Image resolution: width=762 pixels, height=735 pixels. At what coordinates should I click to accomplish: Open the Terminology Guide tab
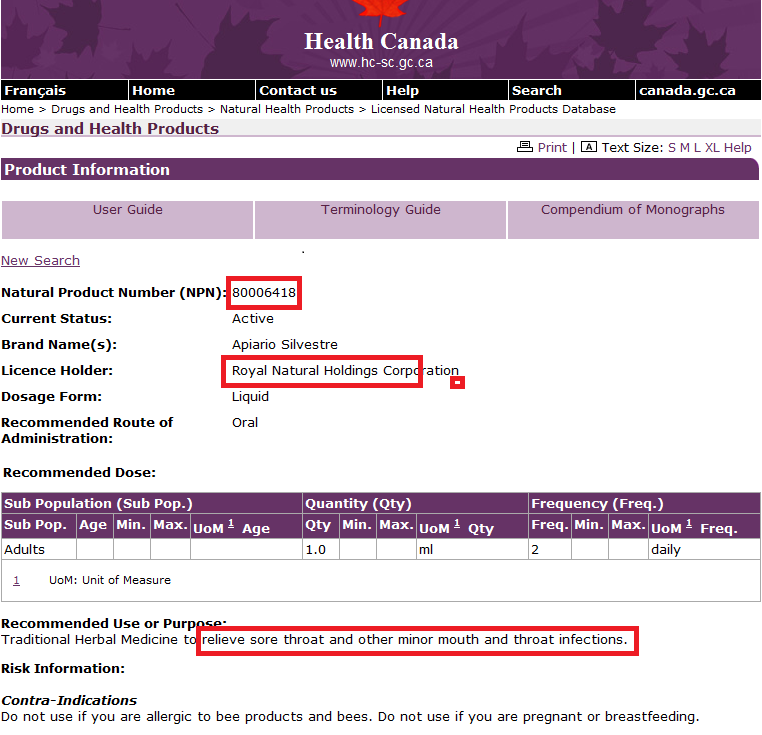point(381,220)
